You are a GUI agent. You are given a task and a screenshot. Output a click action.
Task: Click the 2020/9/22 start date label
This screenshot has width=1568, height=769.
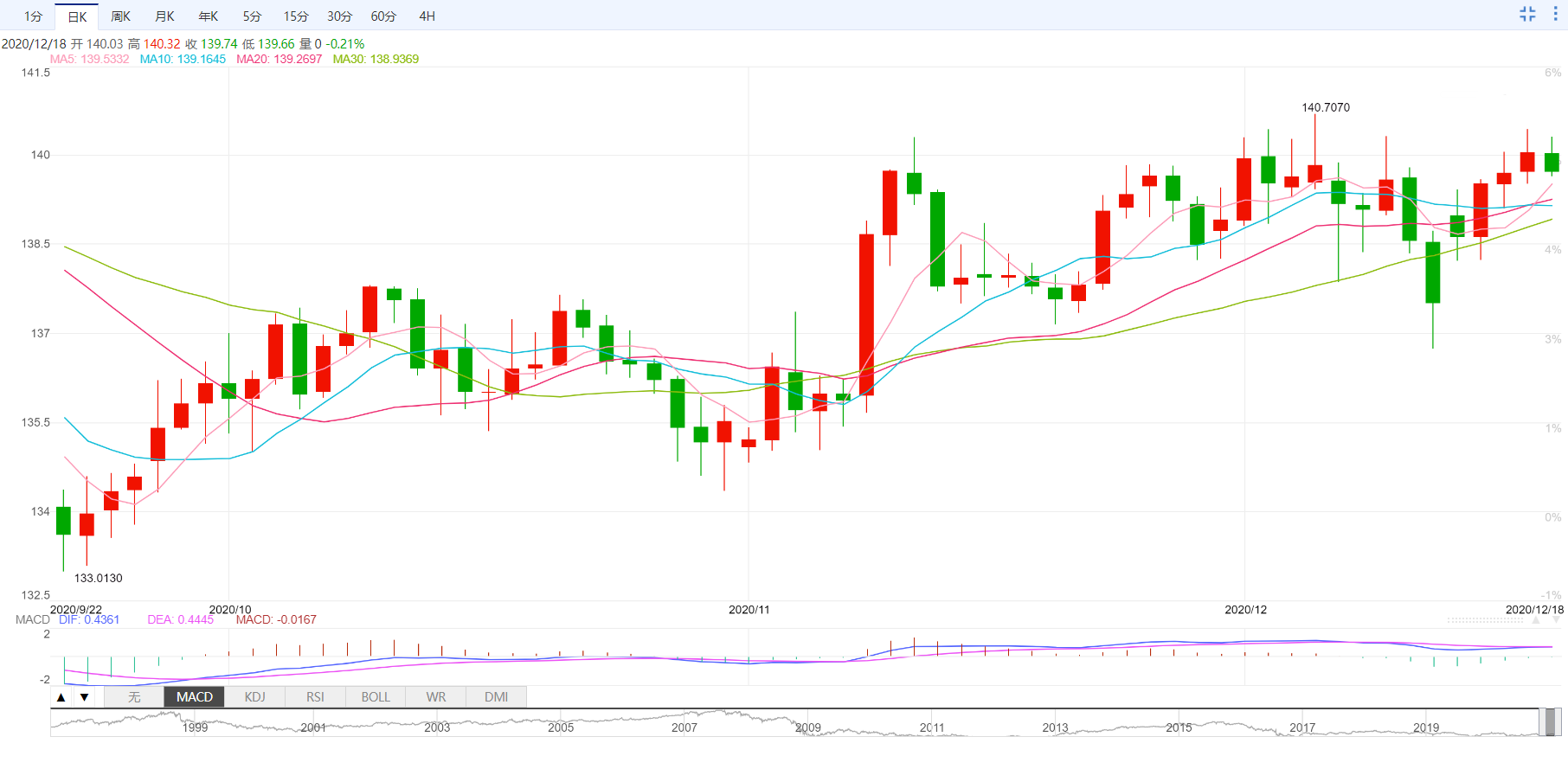pos(76,610)
